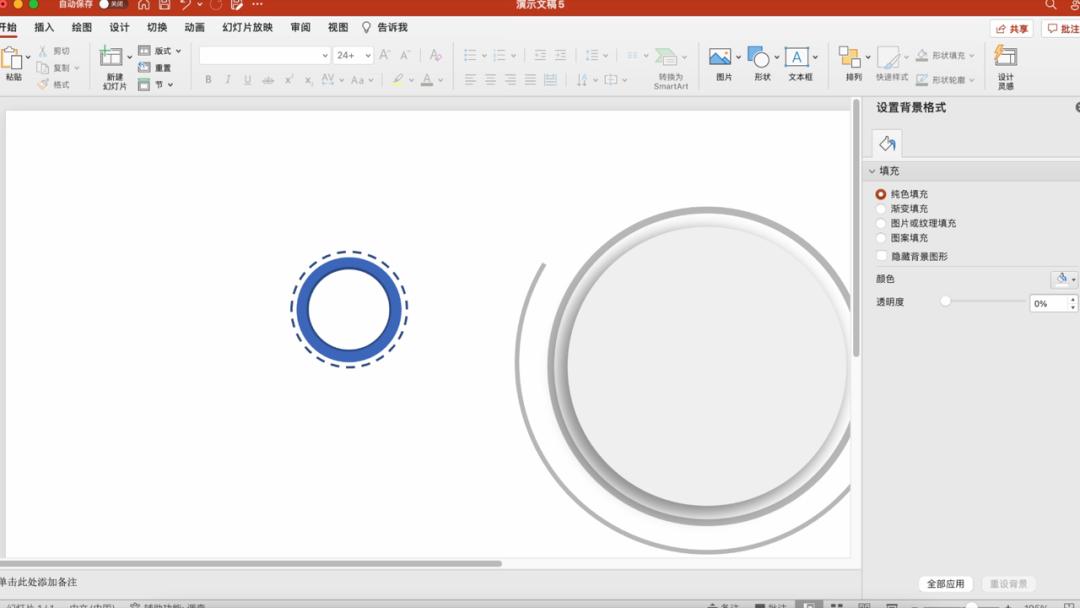Click the Design Ideas (设计灵感) icon
The width and height of the screenshot is (1080, 608).
click(1005, 57)
